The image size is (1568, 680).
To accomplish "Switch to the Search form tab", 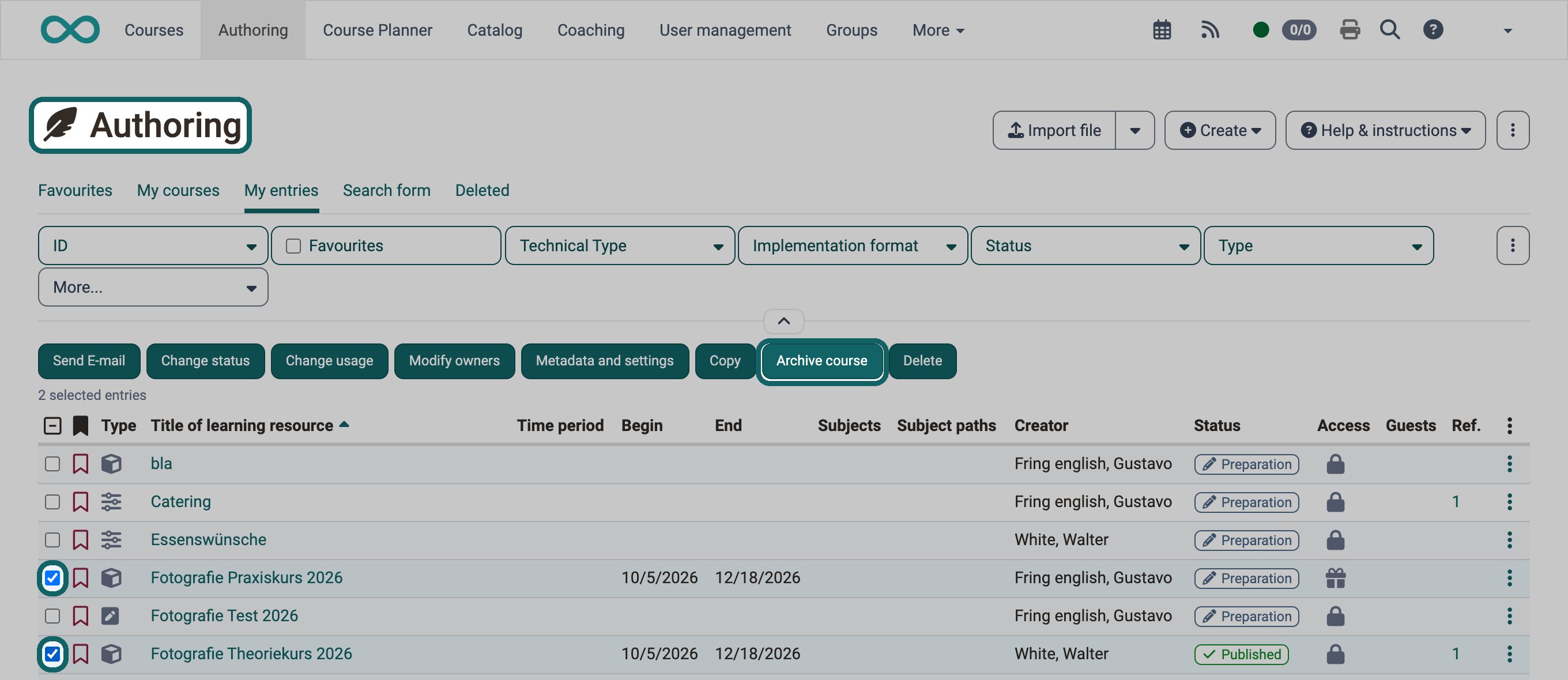I will (386, 190).
